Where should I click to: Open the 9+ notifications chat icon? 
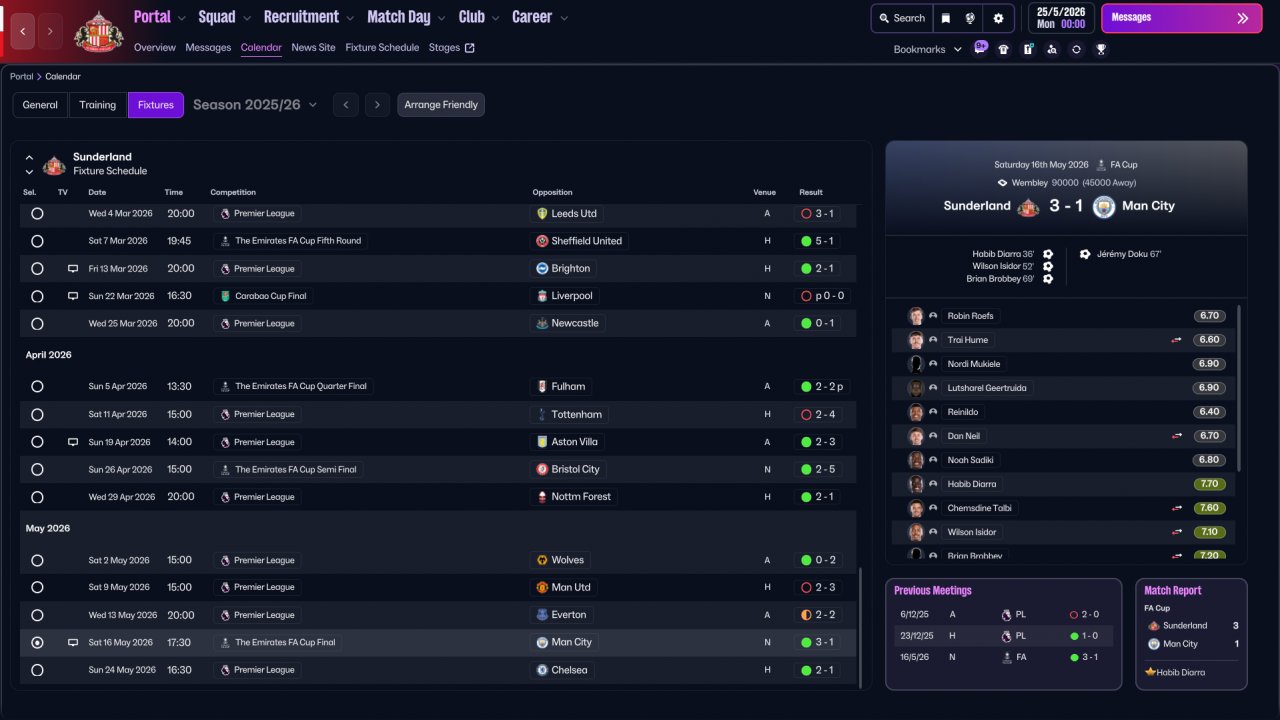980,48
